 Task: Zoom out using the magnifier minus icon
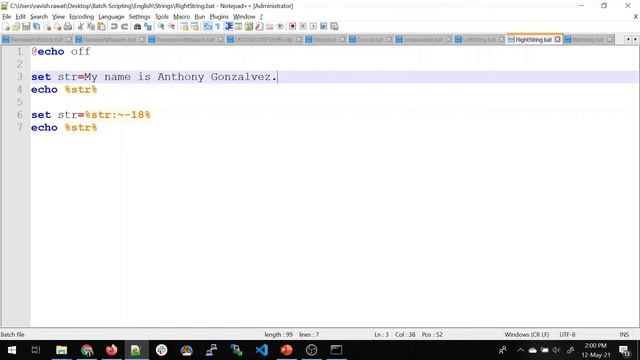coord(171,27)
